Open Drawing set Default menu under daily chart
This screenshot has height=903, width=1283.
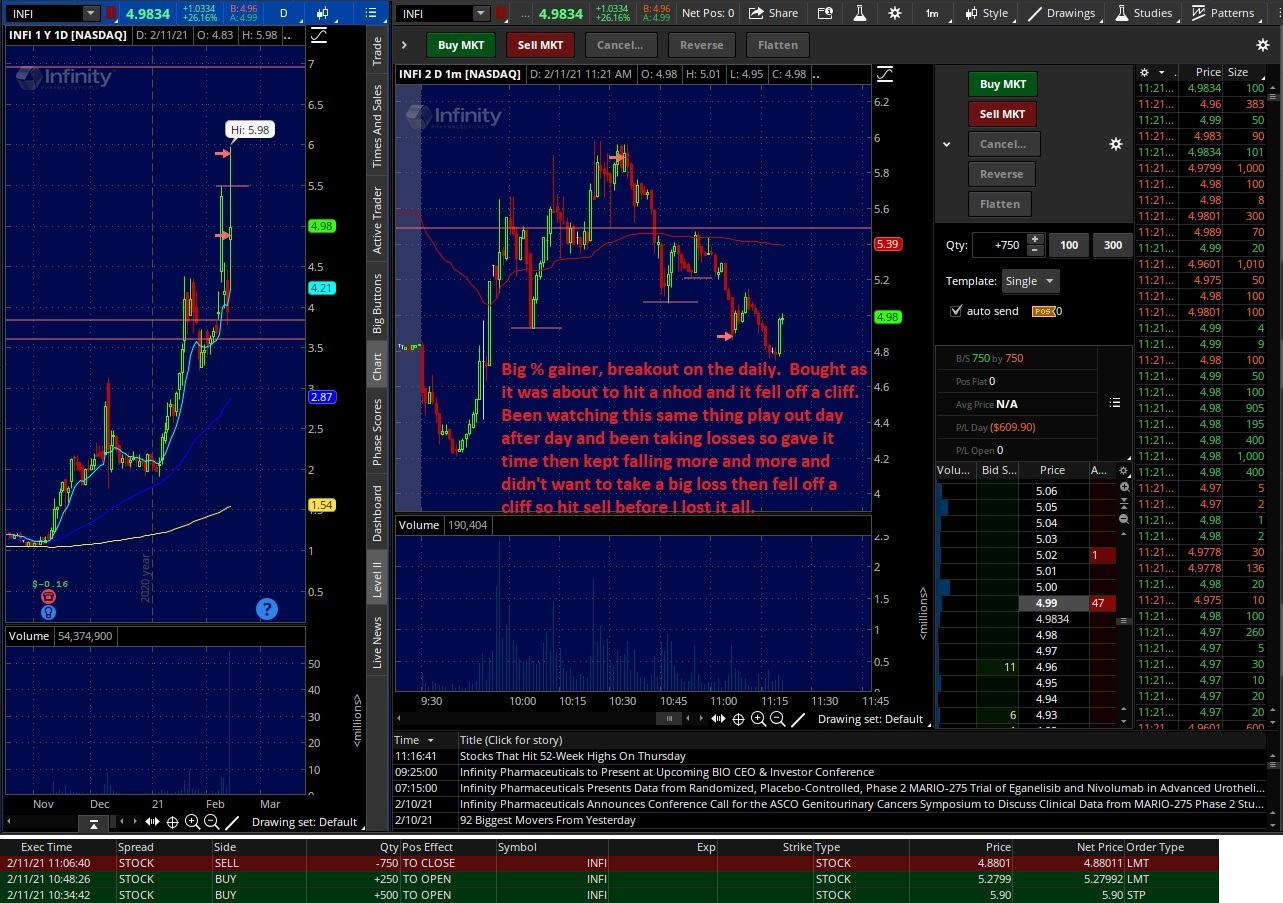(x=304, y=822)
